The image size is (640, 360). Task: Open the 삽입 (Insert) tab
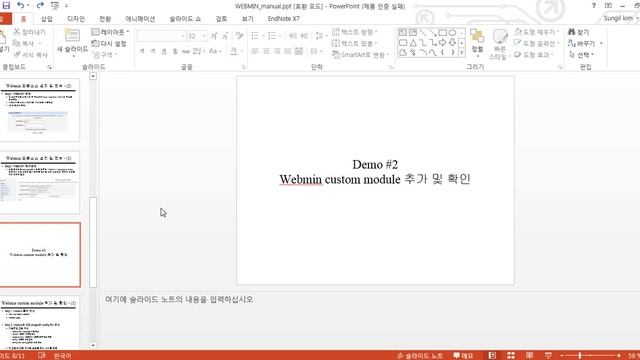click(47, 19)
